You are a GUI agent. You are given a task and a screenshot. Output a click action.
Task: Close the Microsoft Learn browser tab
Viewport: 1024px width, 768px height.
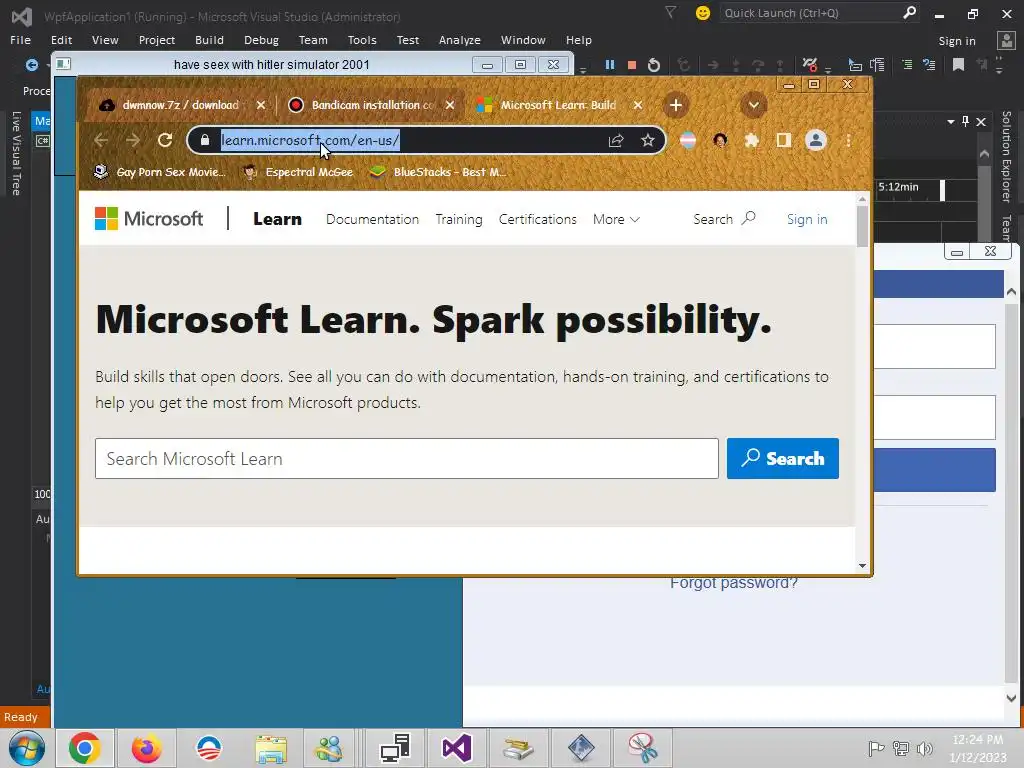coord(638,104)
